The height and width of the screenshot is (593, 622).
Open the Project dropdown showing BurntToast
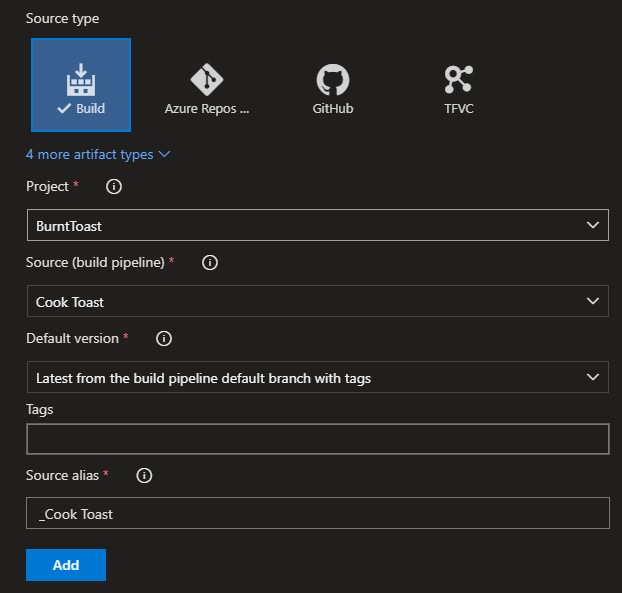click(318, 225)
